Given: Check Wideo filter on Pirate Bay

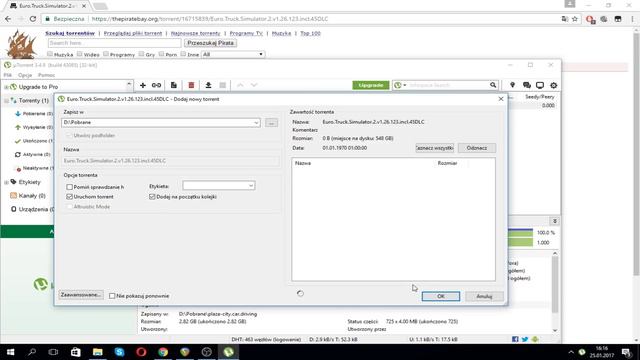Looking at the screenshot, I should (80, 54).
